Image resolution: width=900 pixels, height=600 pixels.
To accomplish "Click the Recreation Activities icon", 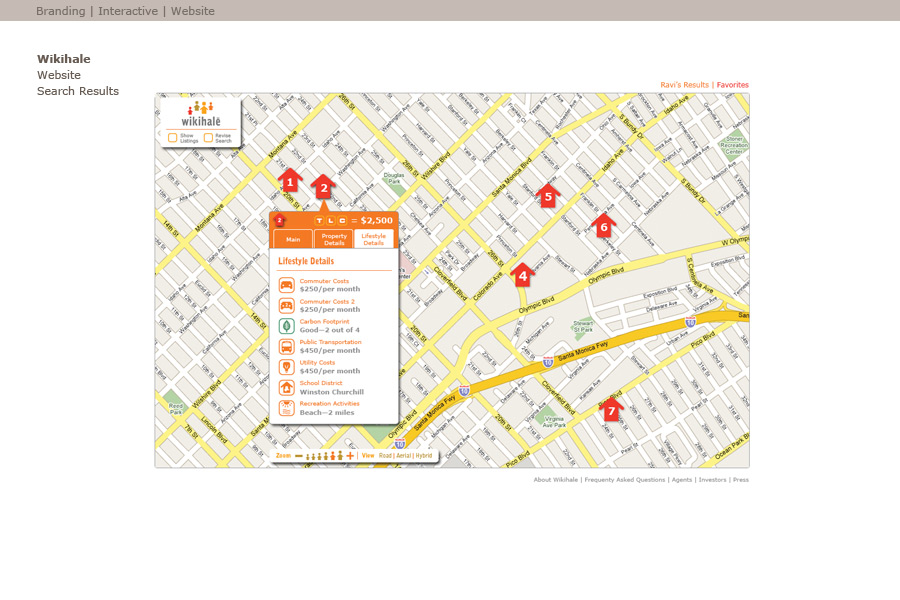I will pos(286,408).
